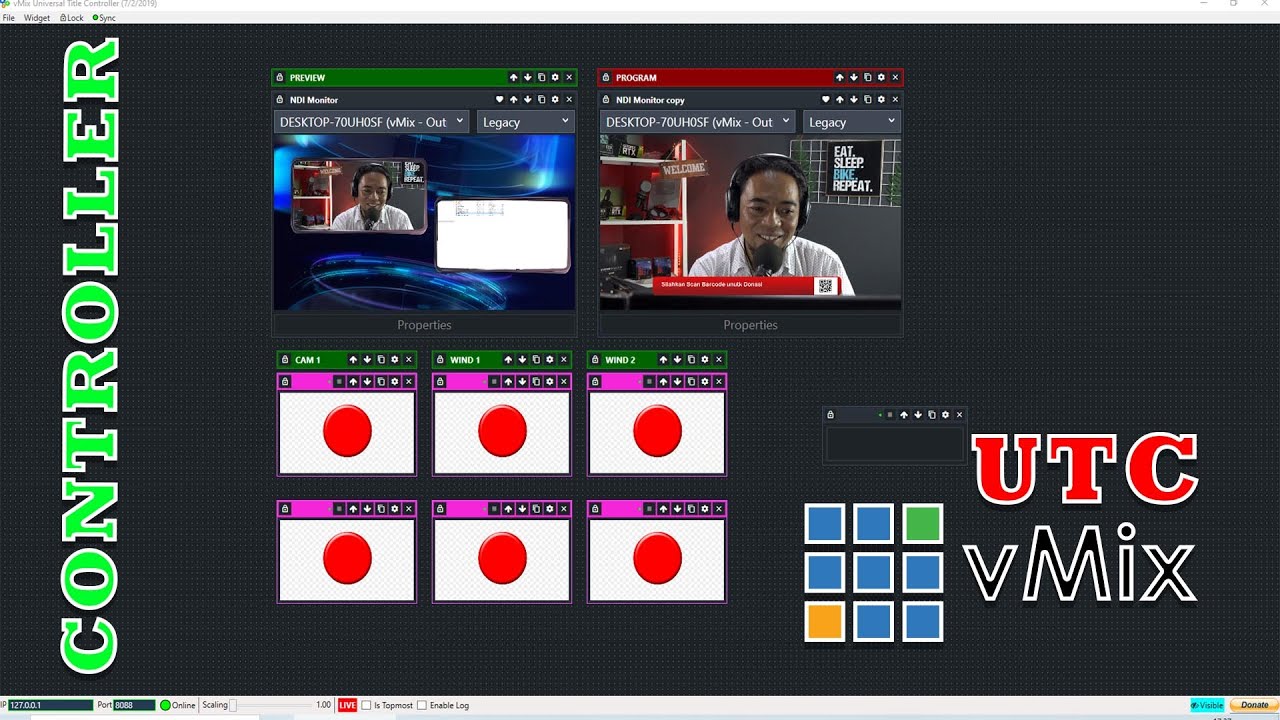Viewport: 1280px width, 720px height.
Task: Move the PROGRAM widget up with its arrow icon
Action: 840,77
